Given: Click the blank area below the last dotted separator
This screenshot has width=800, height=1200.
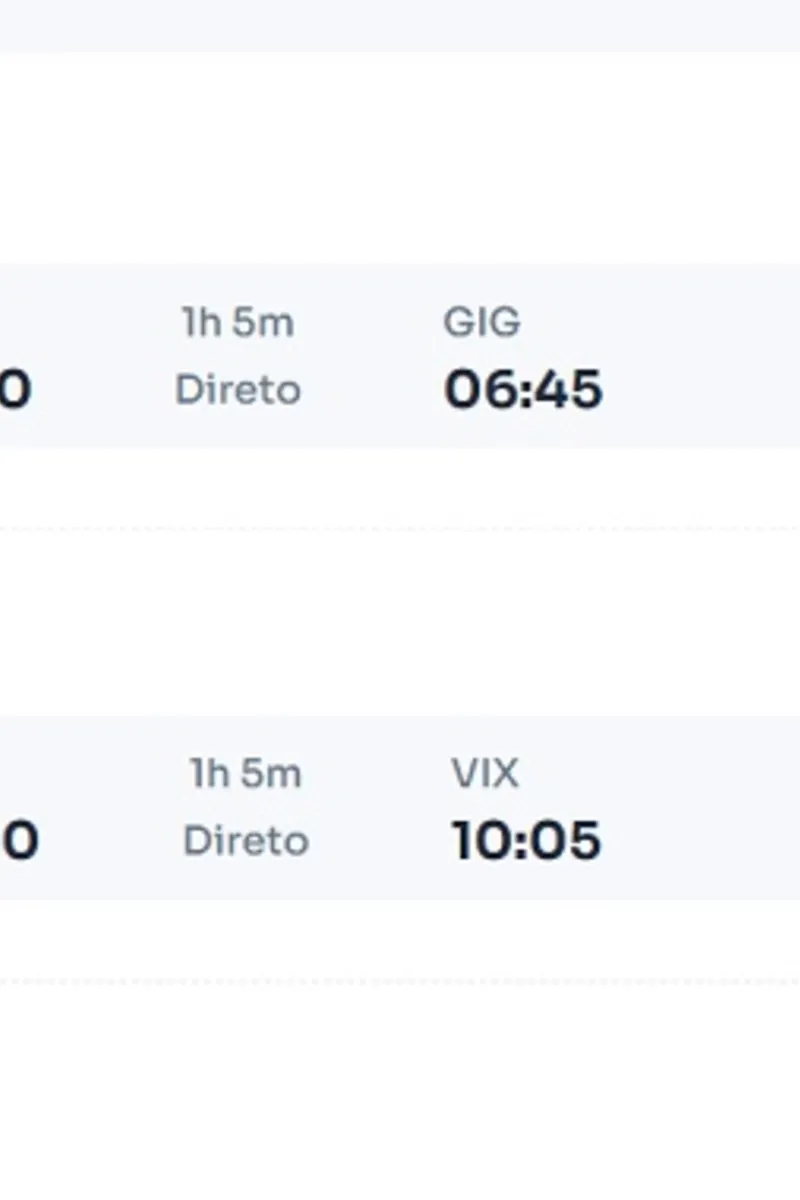Looking at the screenshot, I should click(400, 1092).
